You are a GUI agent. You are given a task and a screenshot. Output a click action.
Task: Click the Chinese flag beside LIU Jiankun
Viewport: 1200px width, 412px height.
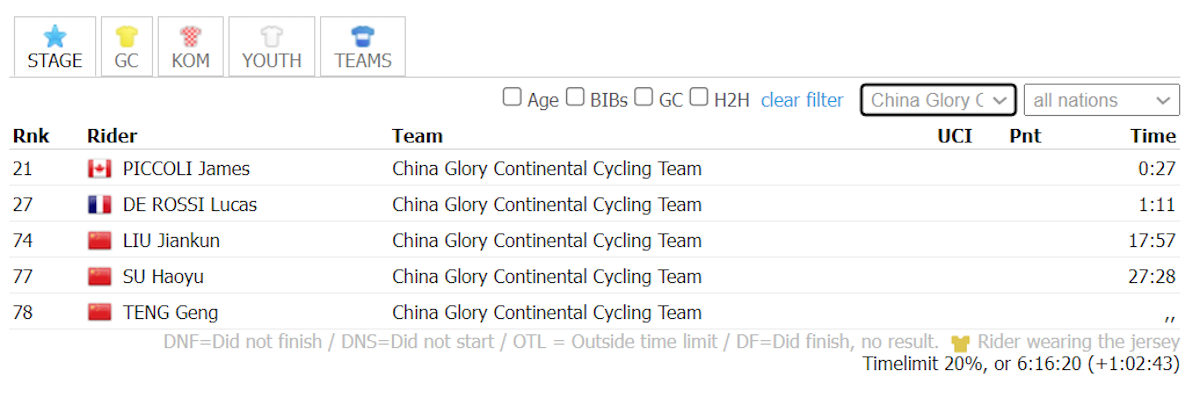pyautogui.click(x=99, y=241)
